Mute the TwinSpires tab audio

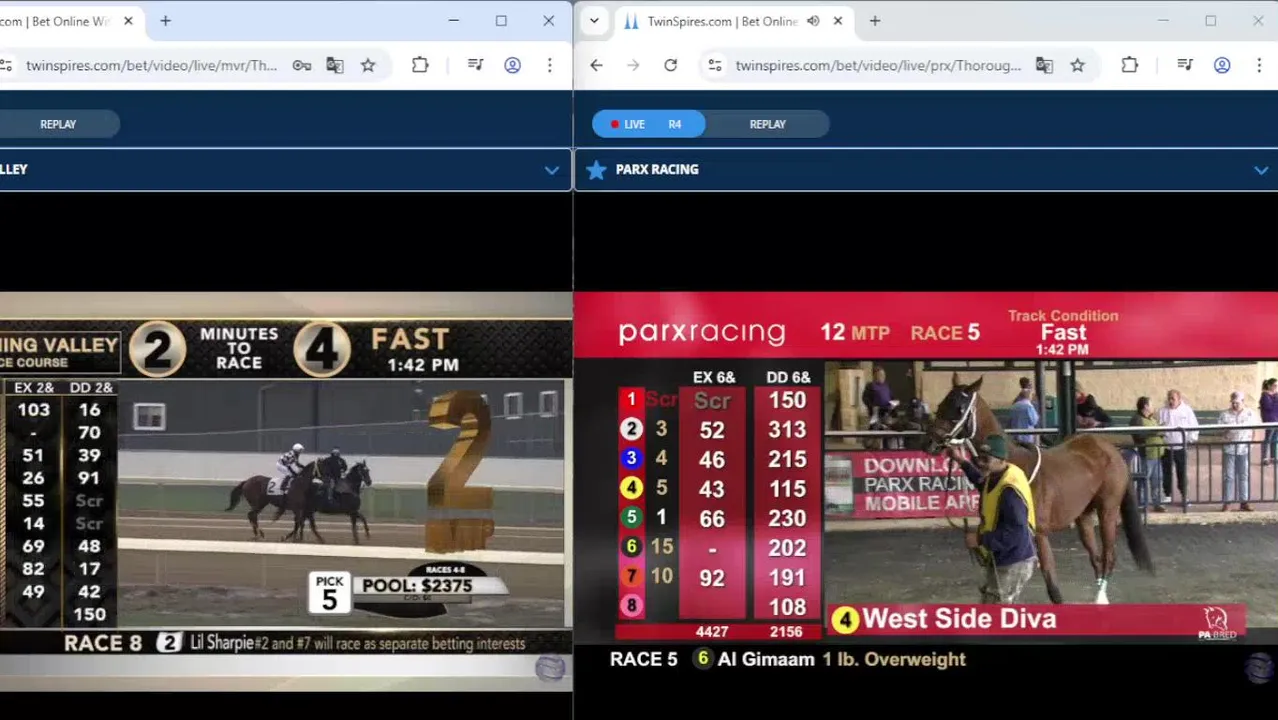[x=813, y=21]
